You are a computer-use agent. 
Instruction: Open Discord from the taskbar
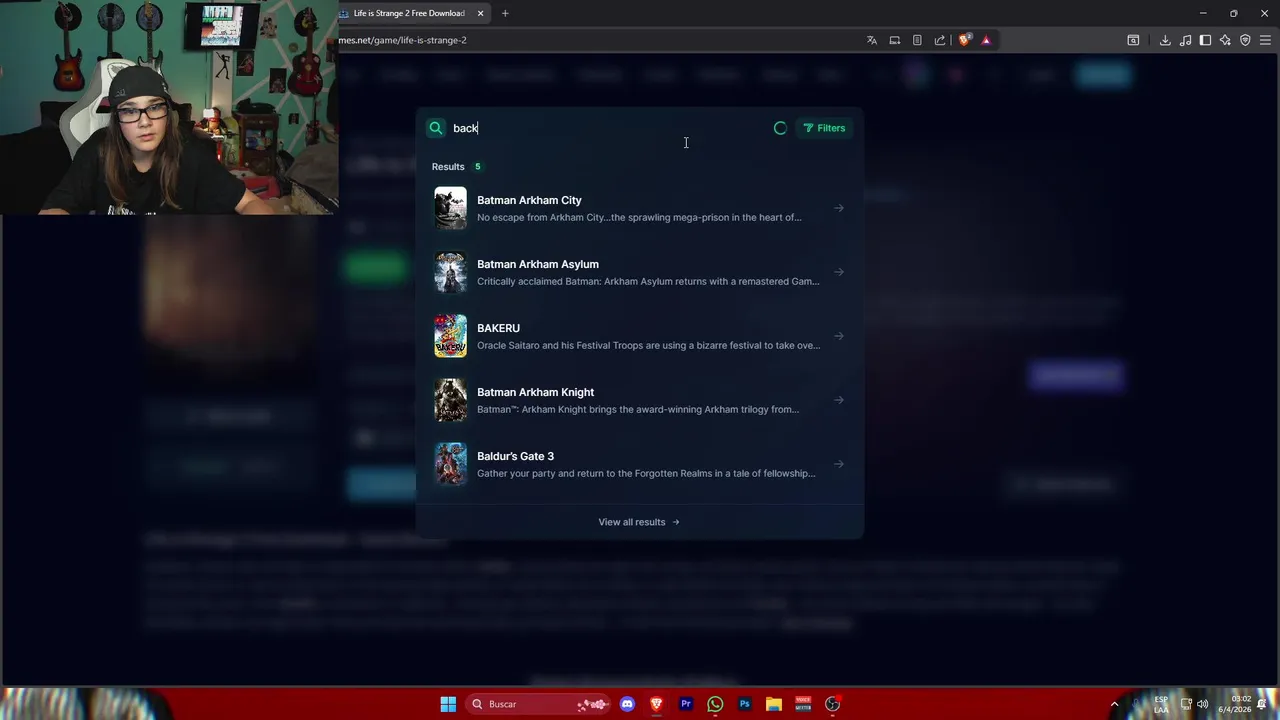point(627,704)
